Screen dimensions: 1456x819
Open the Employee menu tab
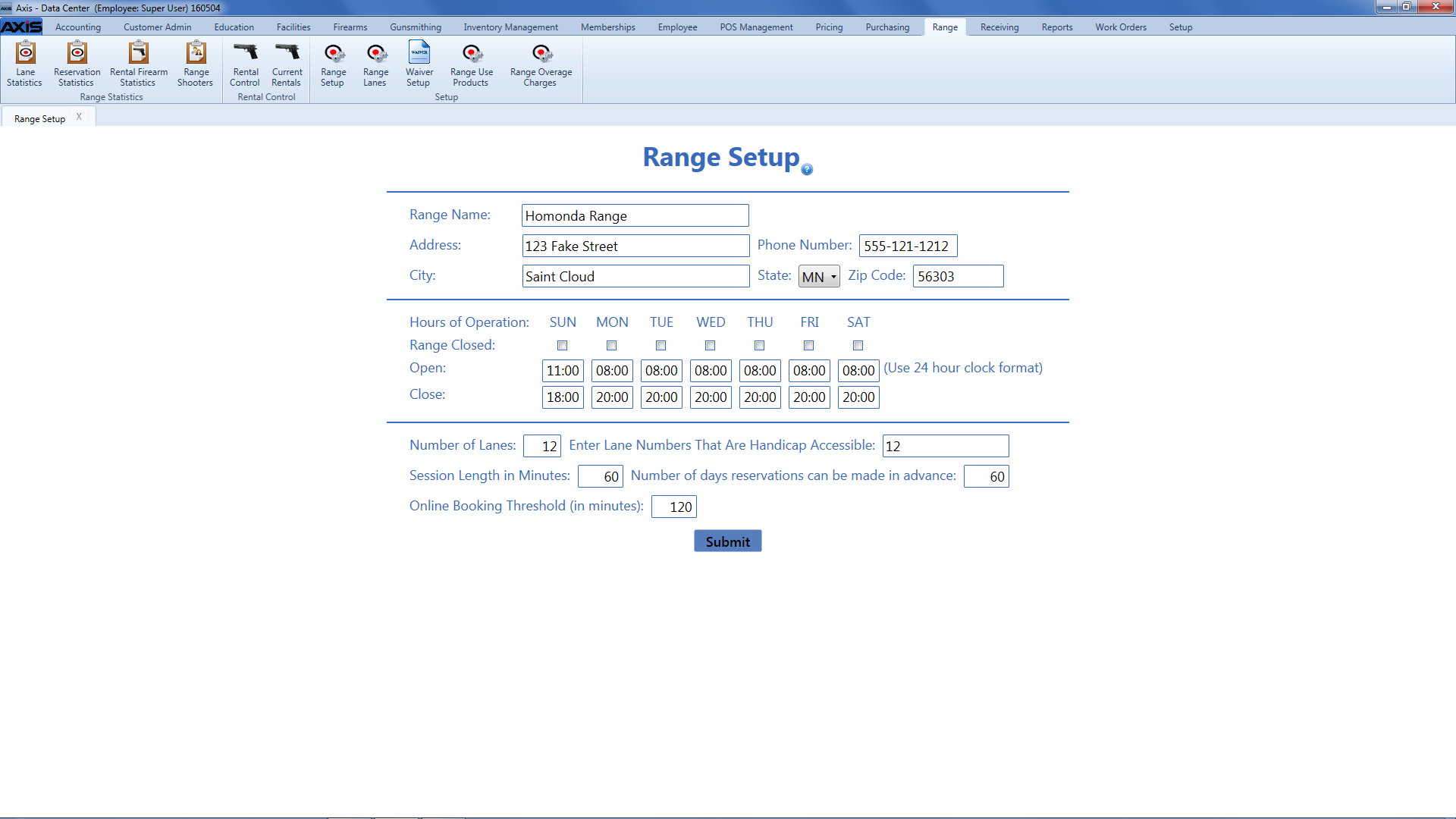(677, 27)
